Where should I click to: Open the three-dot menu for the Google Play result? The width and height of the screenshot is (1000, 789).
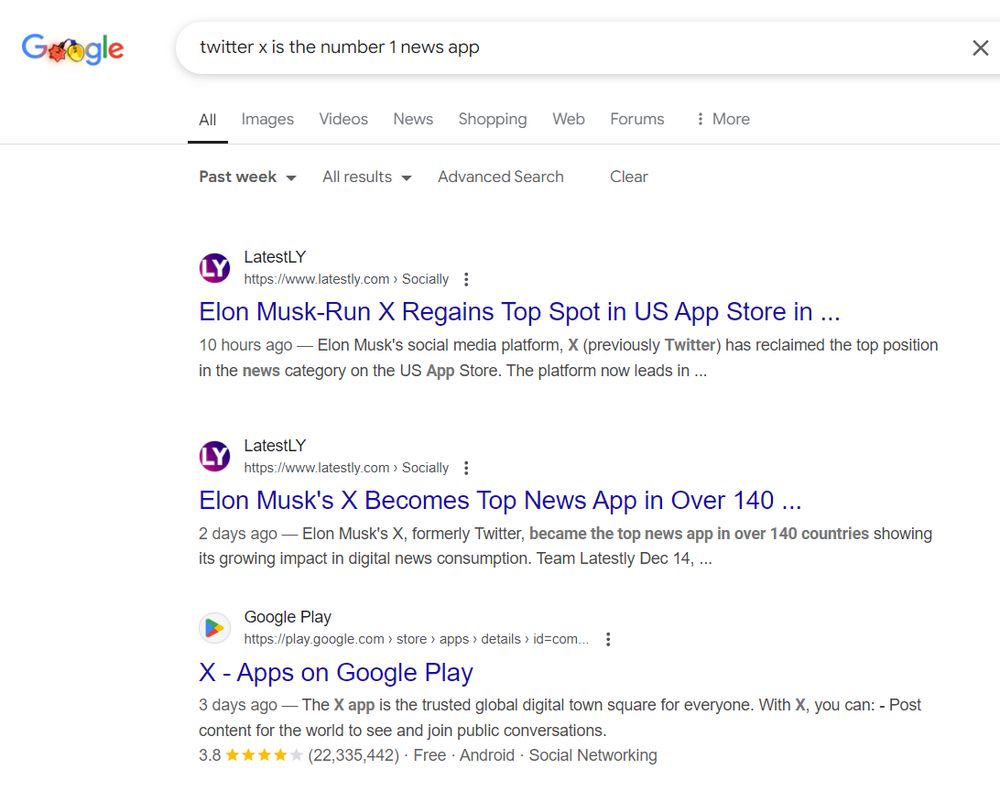(x=608, y=639)
